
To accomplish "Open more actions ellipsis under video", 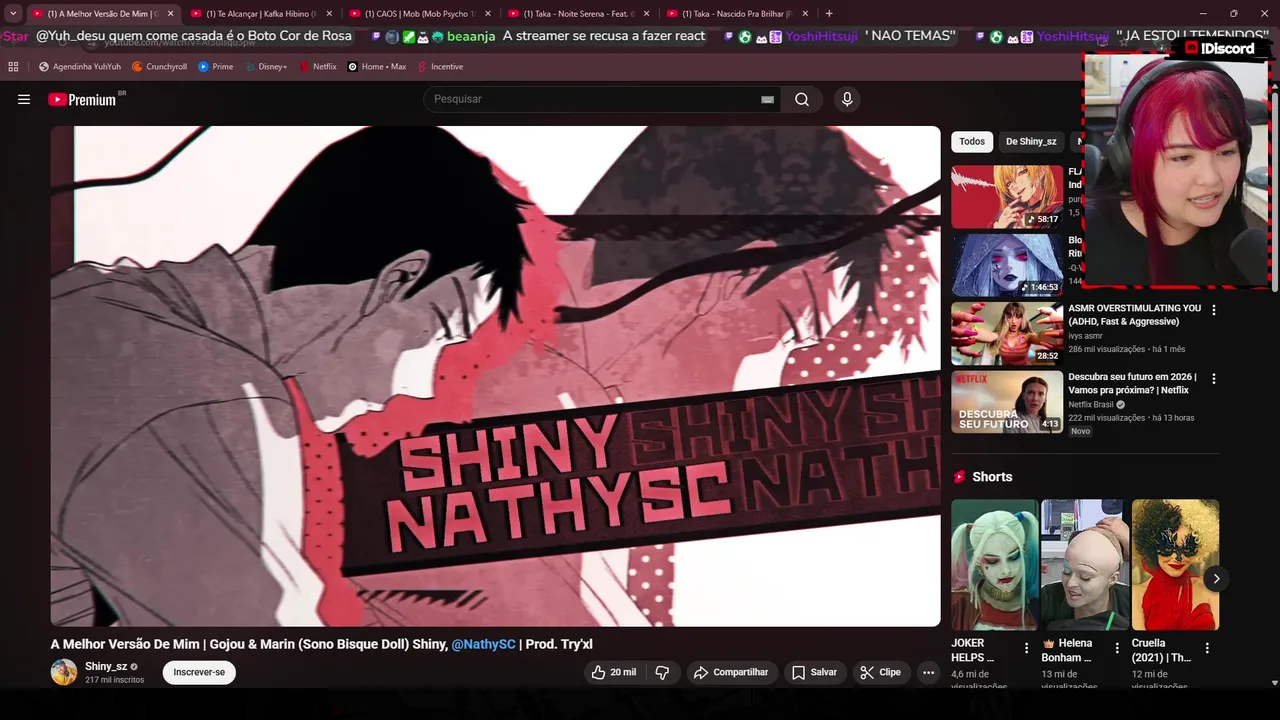I will [928, 672].
